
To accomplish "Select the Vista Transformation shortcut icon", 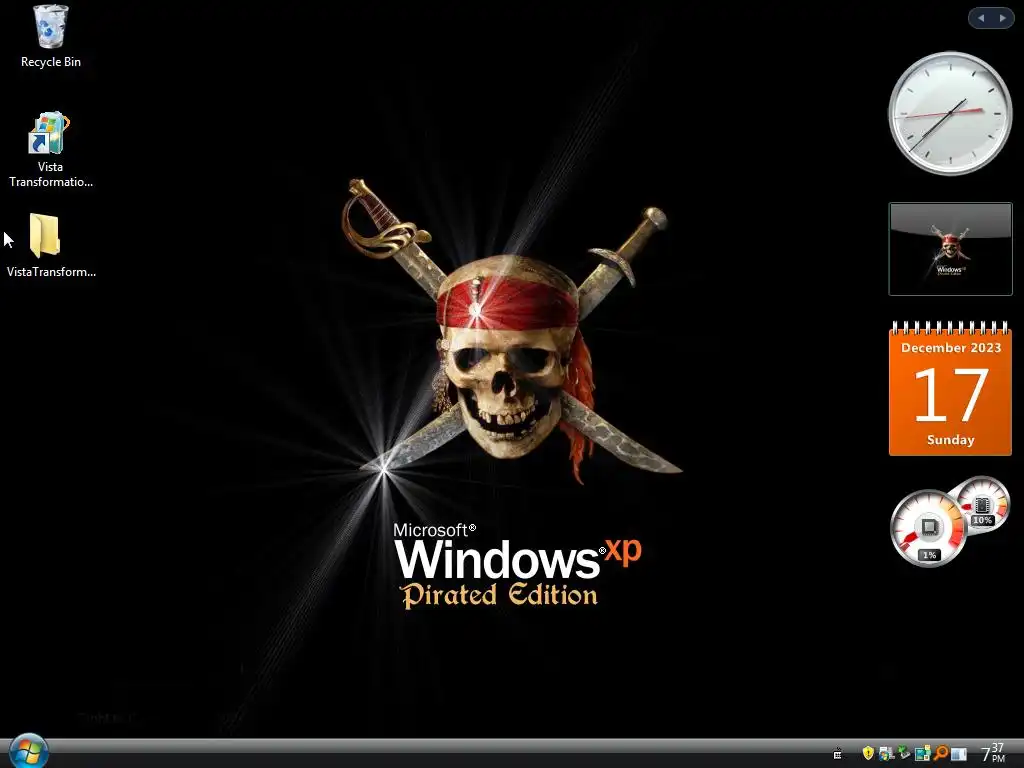I will [50, 150].
